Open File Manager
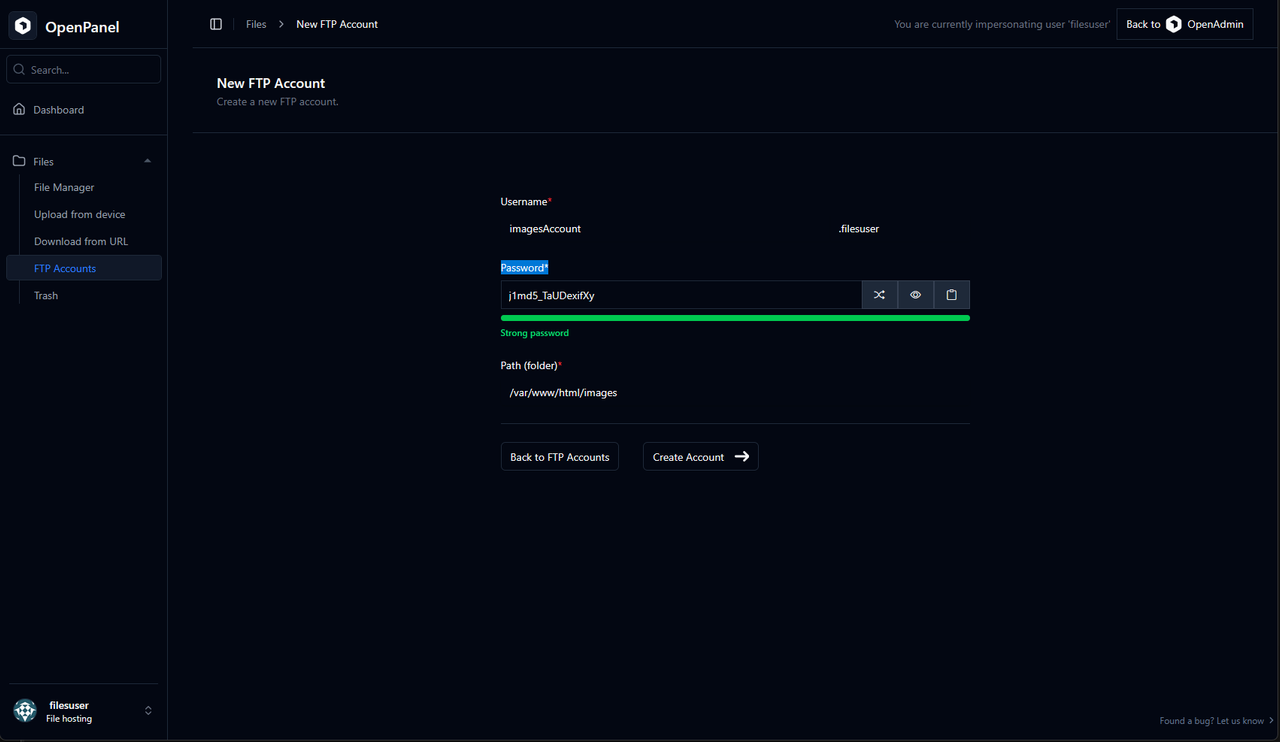Screen dimensions: 1280x742 pyautogui.click(x=64, y=187)
